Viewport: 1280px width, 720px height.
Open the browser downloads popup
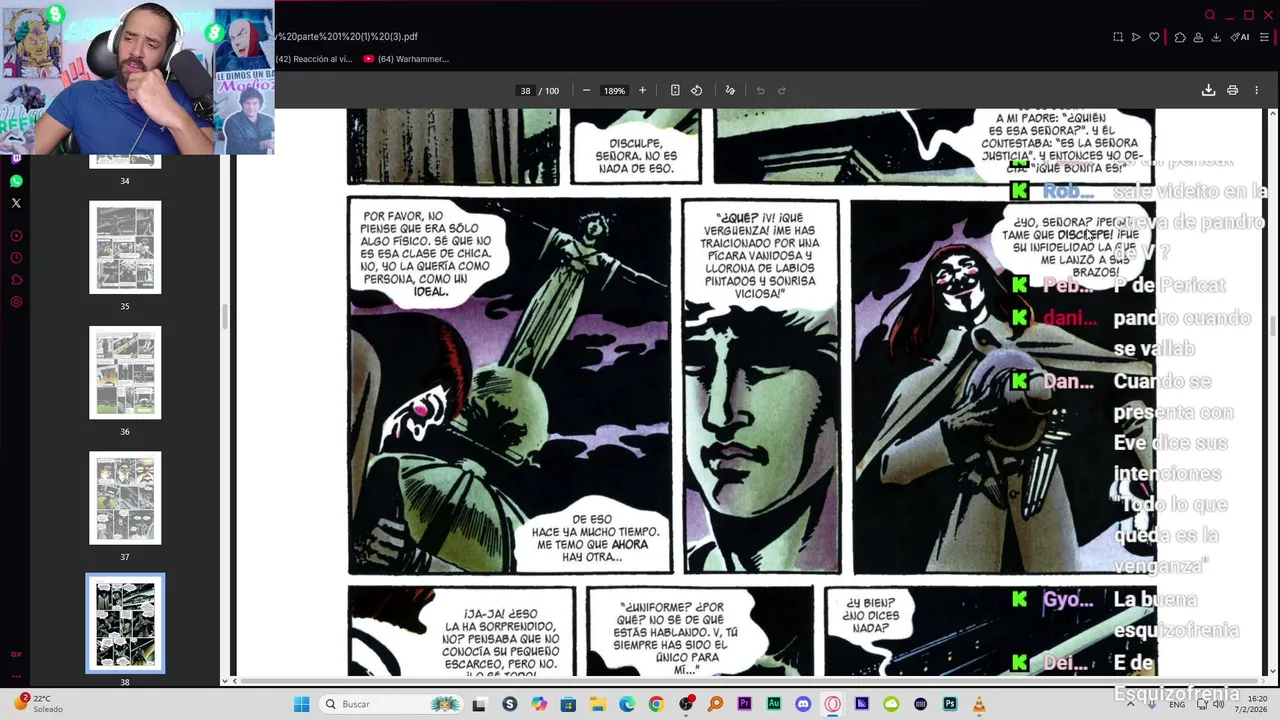click(1216, 37)
